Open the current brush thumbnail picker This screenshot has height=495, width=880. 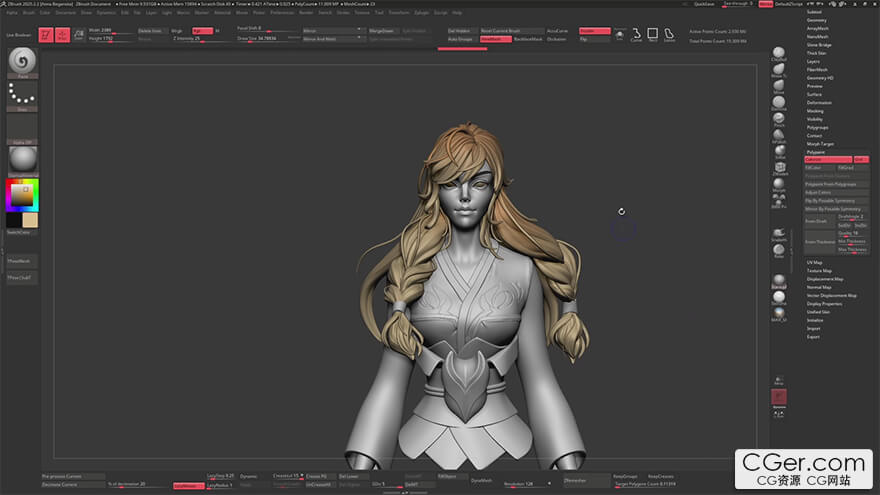point(21,62)
